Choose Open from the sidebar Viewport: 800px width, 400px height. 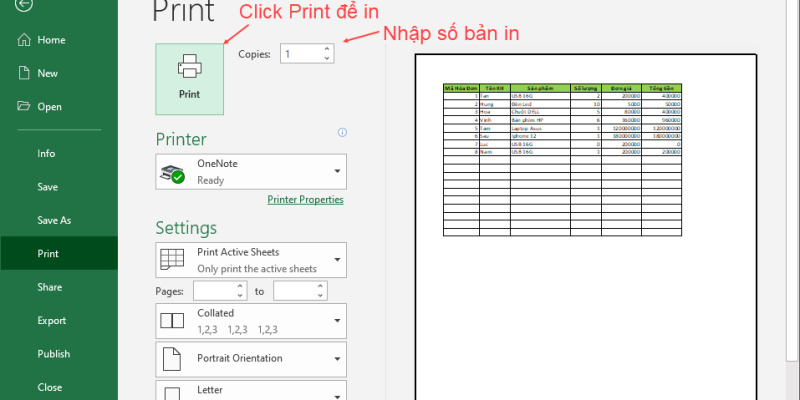[49, 106]
